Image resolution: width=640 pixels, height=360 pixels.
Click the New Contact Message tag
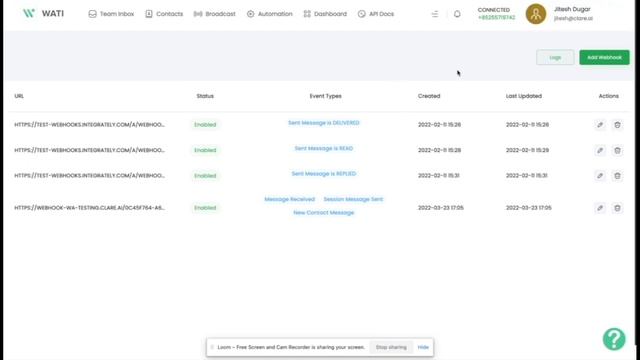[x=324, y=213]
